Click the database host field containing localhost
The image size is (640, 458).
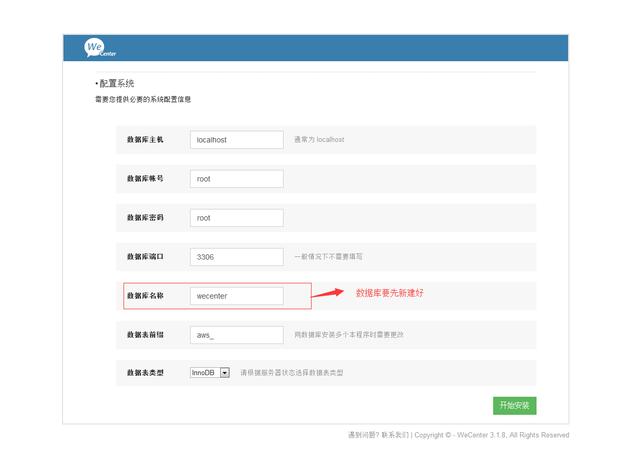pos(237,140)
